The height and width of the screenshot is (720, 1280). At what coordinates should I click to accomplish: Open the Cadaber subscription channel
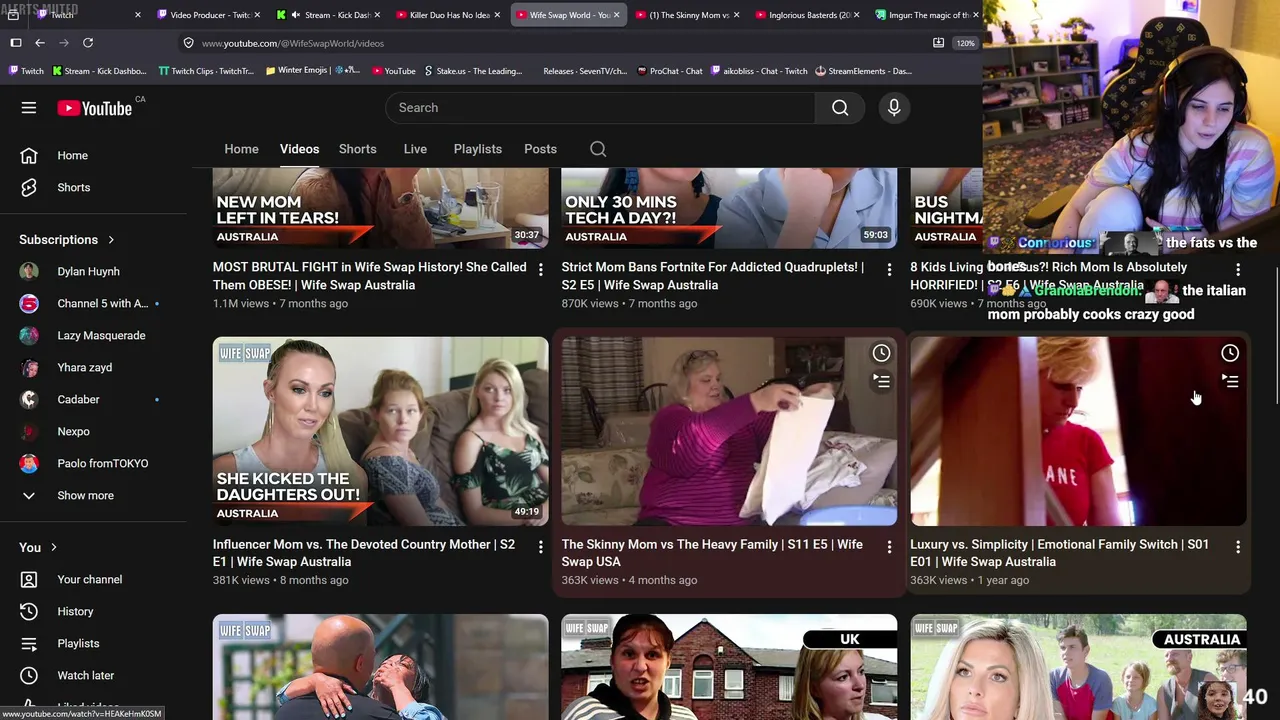(x=93, y=399)
